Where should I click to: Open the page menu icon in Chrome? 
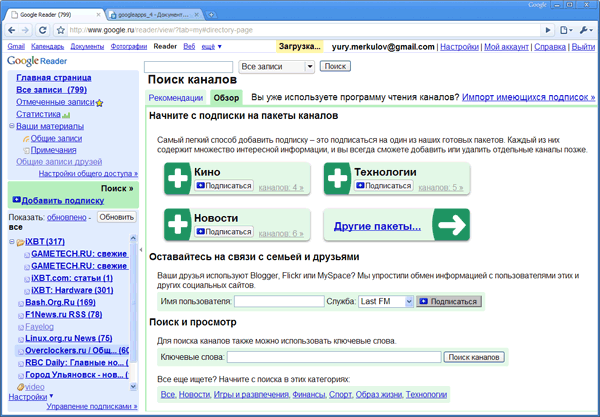tap(566, 30)
